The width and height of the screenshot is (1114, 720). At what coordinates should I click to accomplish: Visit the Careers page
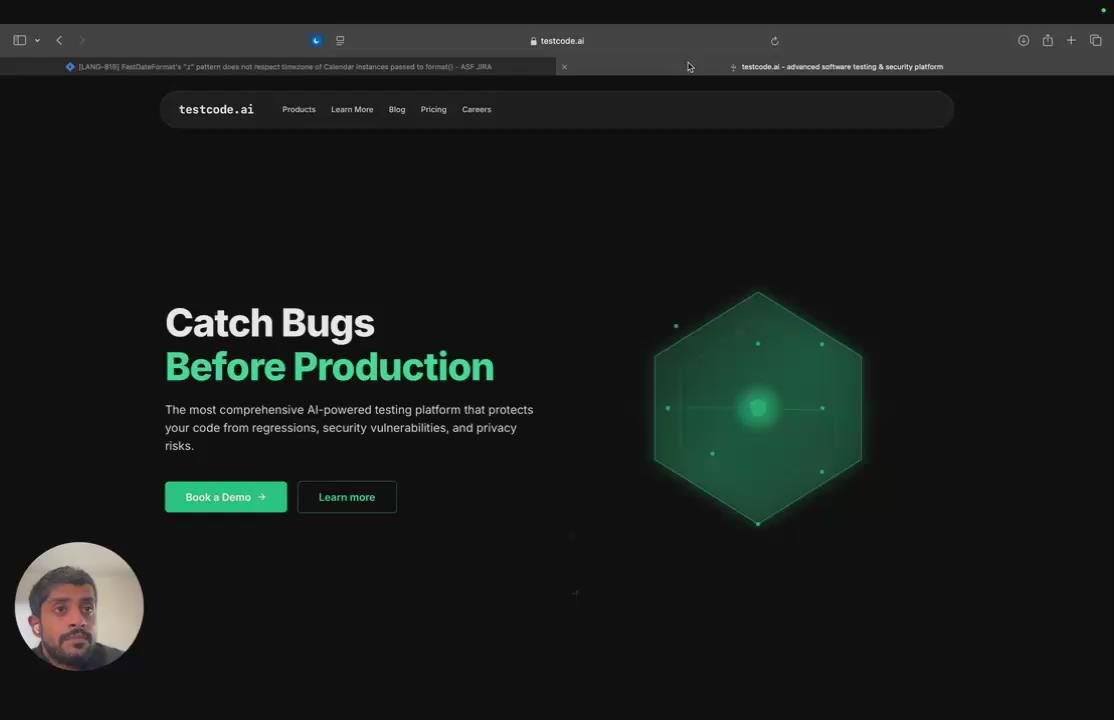point(476,109)
